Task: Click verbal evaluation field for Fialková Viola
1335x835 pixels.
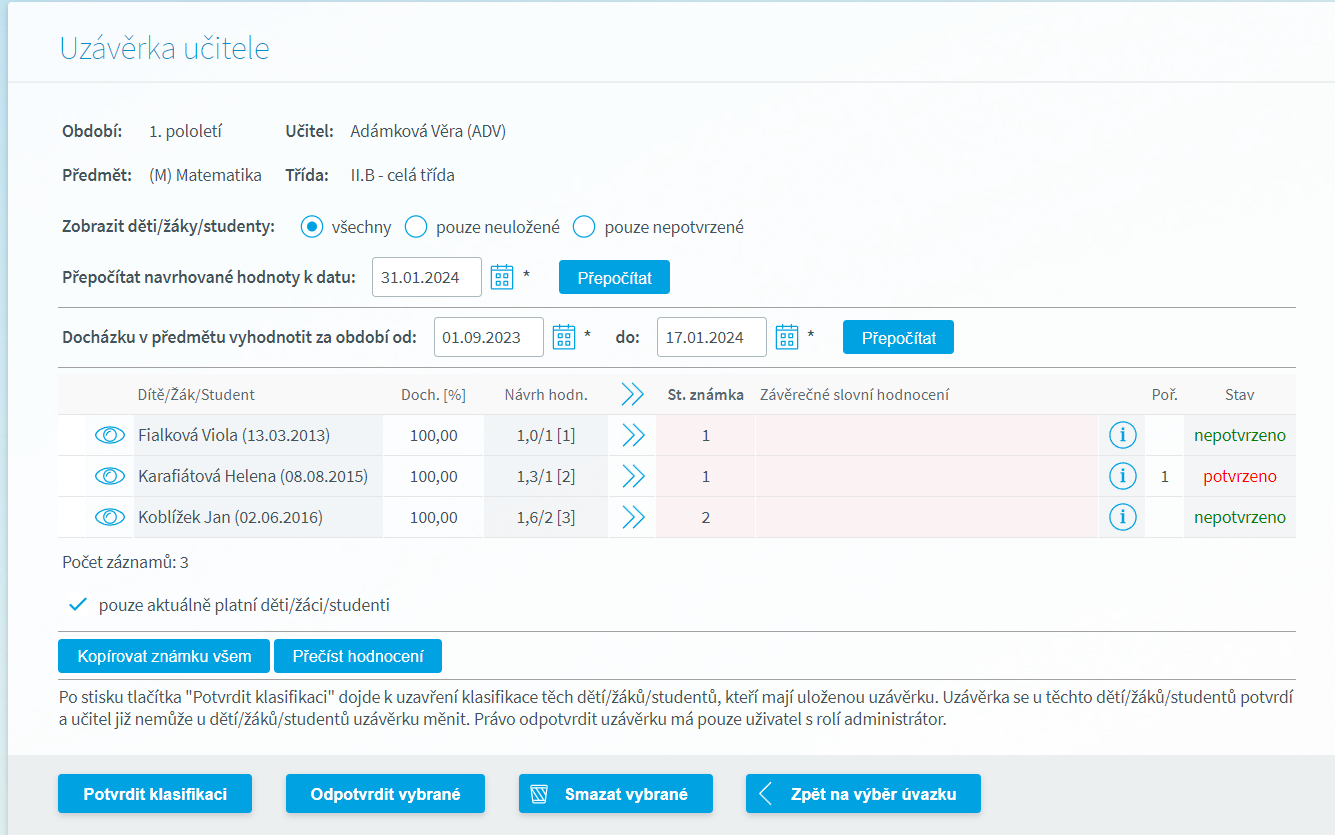Action: click(926, 435)
